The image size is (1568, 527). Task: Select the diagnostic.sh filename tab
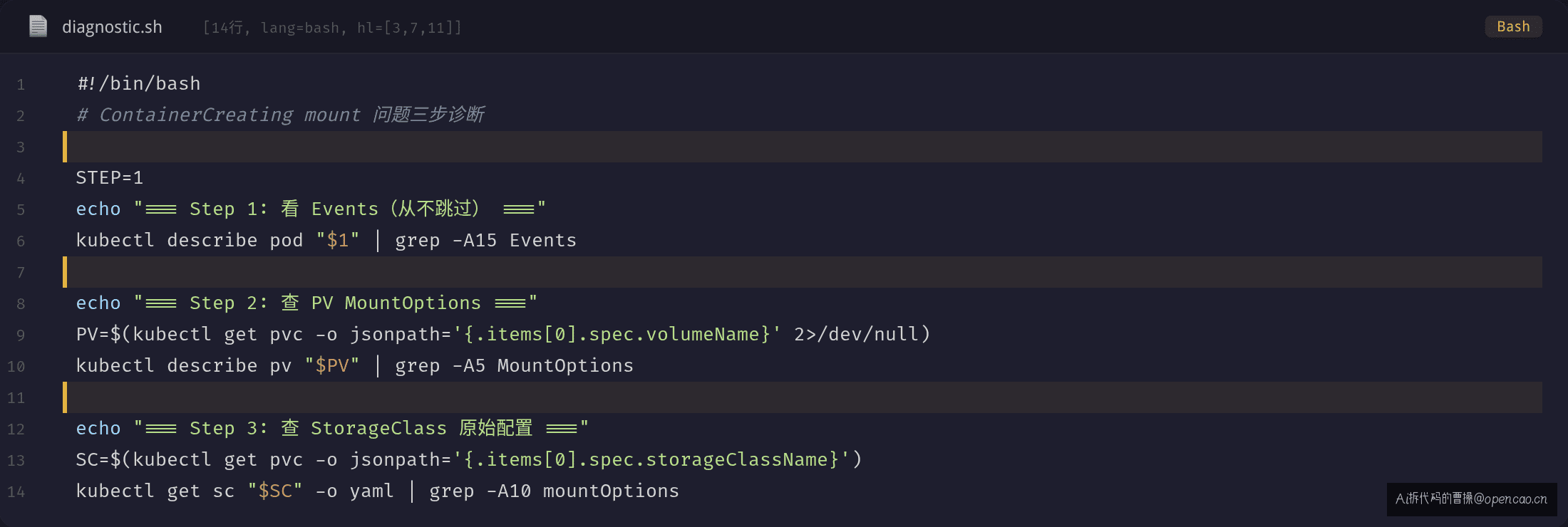pos(112,27)
